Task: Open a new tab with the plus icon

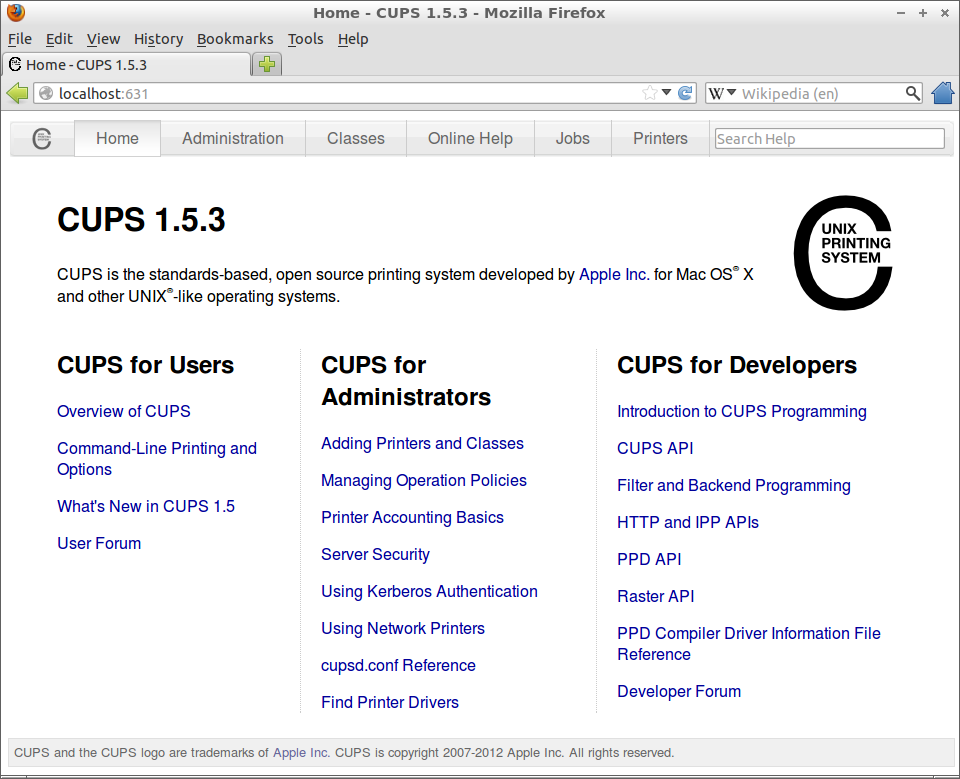Action: [x=267, y=64]
